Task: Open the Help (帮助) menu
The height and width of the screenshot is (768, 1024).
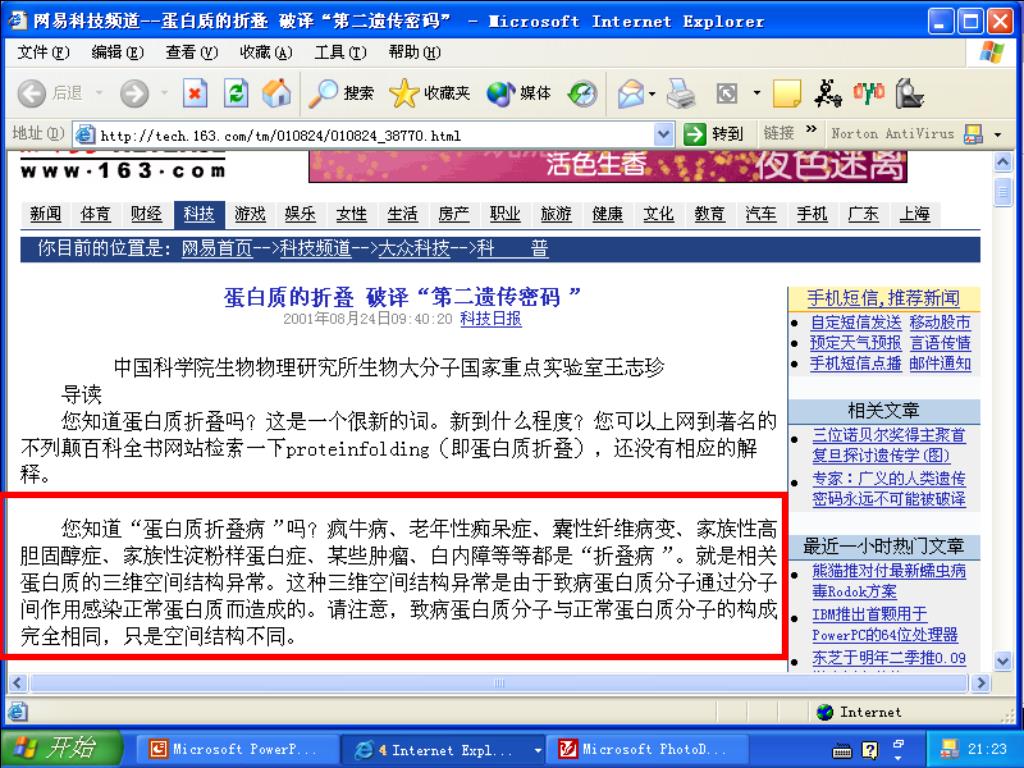Action: (x=415, y=52)
